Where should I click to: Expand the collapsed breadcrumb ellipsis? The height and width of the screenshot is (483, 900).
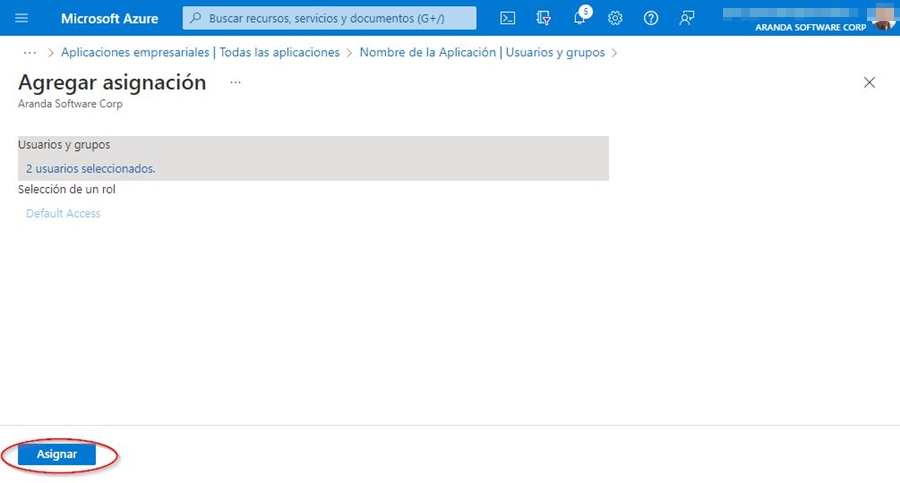pos(29,52)
